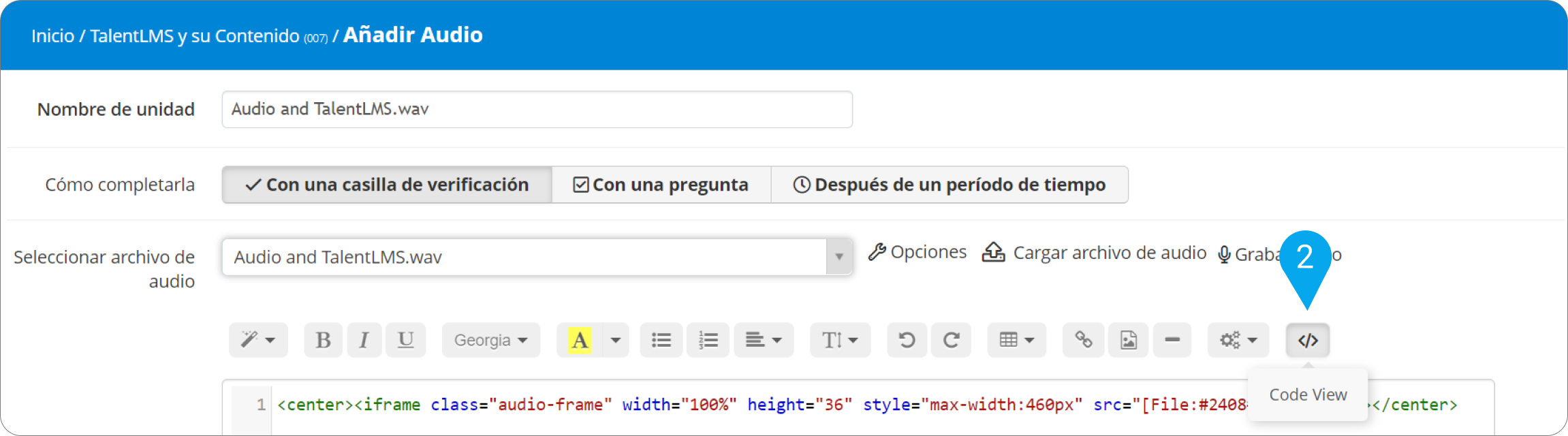Go to Inicio breadcrumb link
Screen dimensions: 1568x436
[52, 35]
